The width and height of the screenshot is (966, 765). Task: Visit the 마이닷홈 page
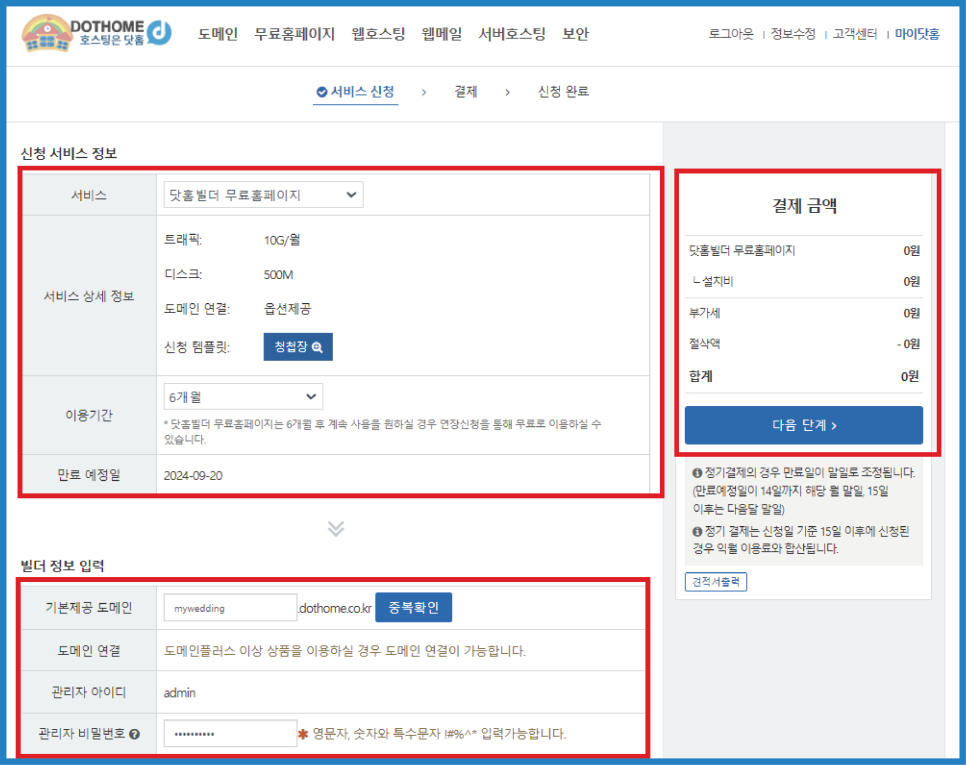point(917,34)
